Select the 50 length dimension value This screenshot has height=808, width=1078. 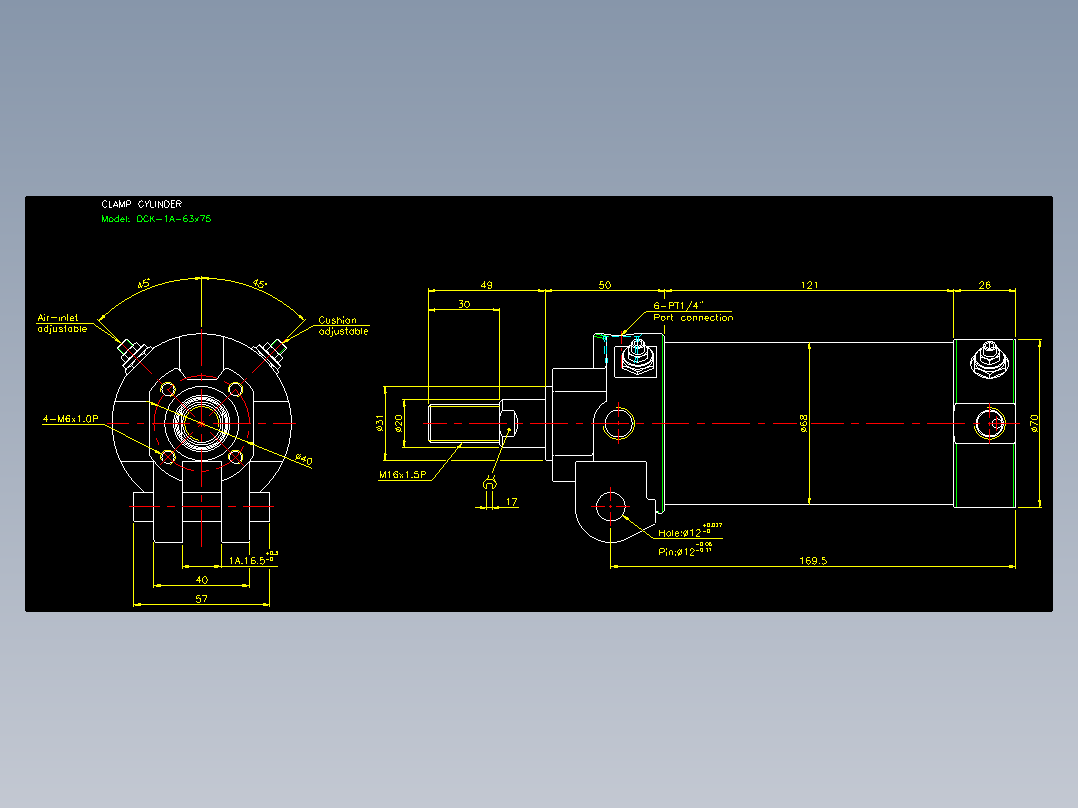[604, 285]
